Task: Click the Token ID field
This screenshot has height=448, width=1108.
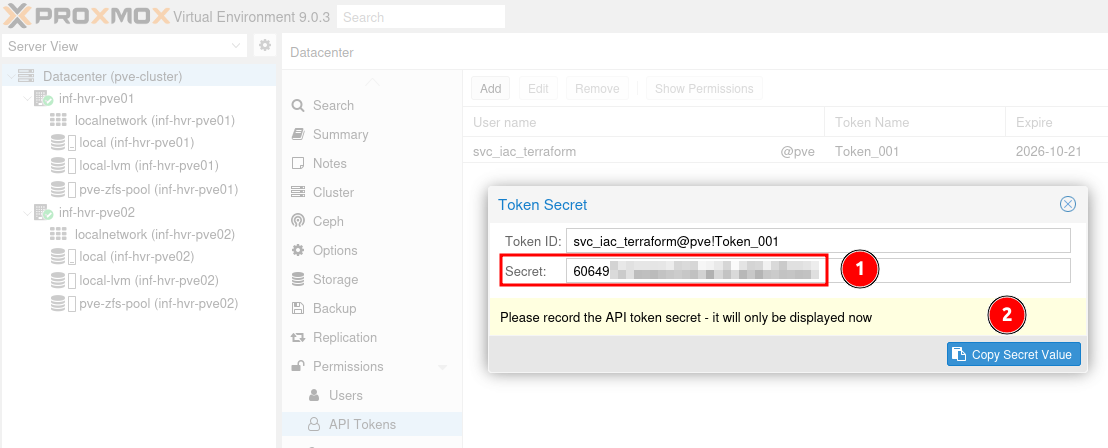Action: coord(818,241)
